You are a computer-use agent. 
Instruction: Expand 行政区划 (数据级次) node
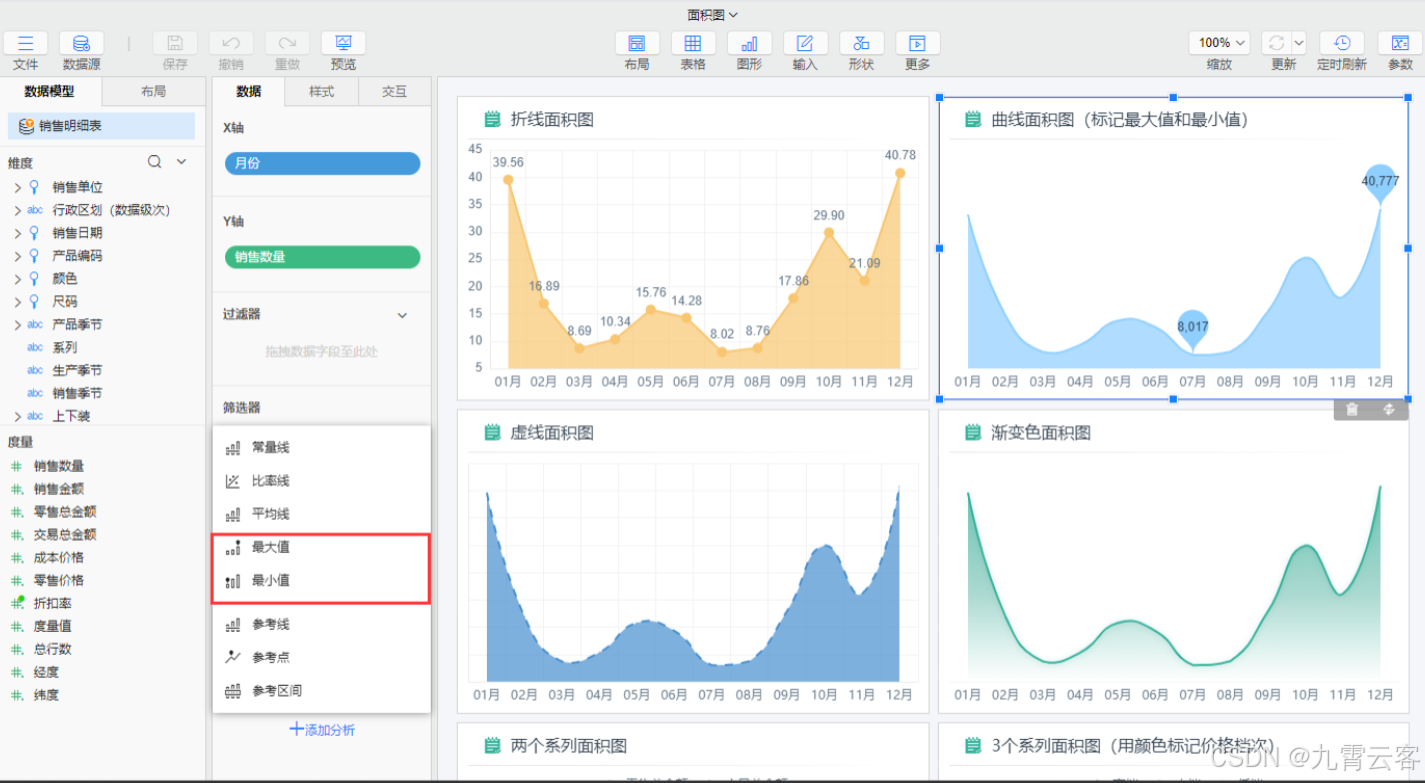[x=17, y=210]
